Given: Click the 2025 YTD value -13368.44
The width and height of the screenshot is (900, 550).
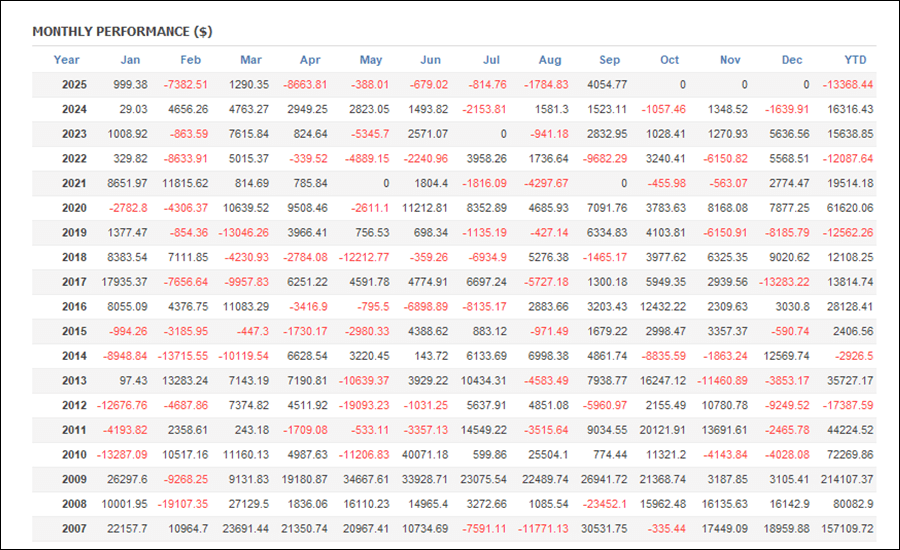Looking at the screenshot, I should pos(844,85).
